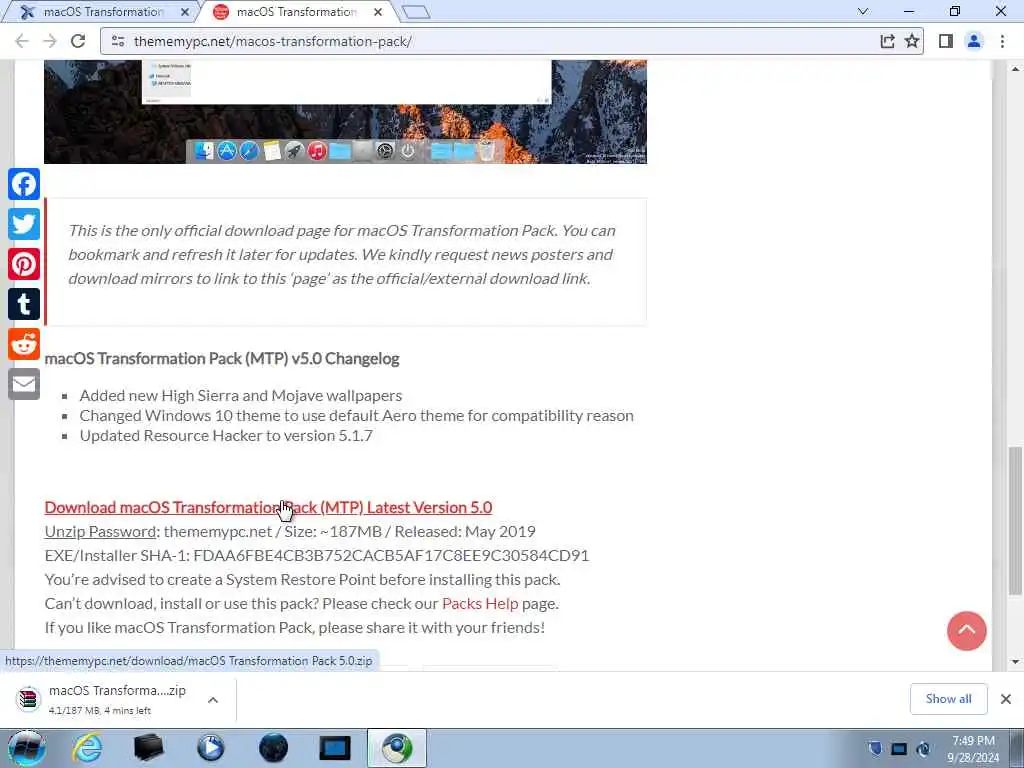Viewport: 1024px width, 768px height.
Task: Select the Chrome taskbar button
Action: pyautogui.click(x=397, y=748)
